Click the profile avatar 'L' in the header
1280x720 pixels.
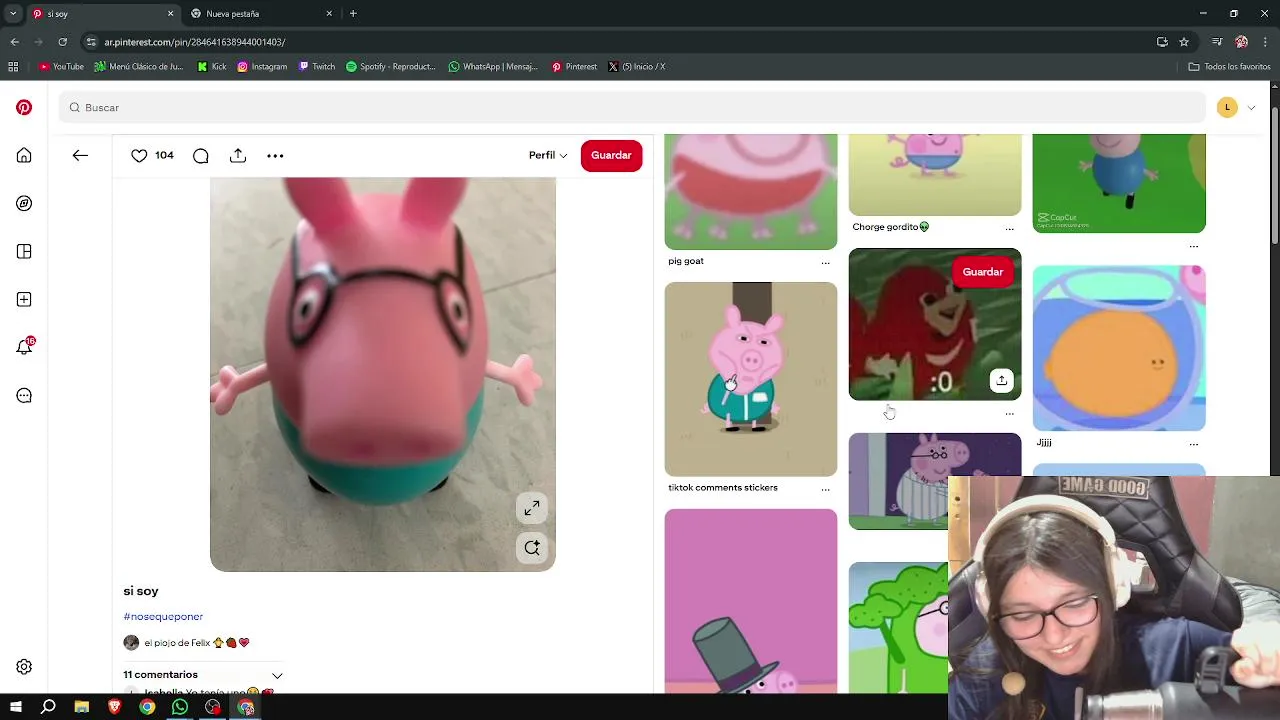click(x=1227, y=107)
